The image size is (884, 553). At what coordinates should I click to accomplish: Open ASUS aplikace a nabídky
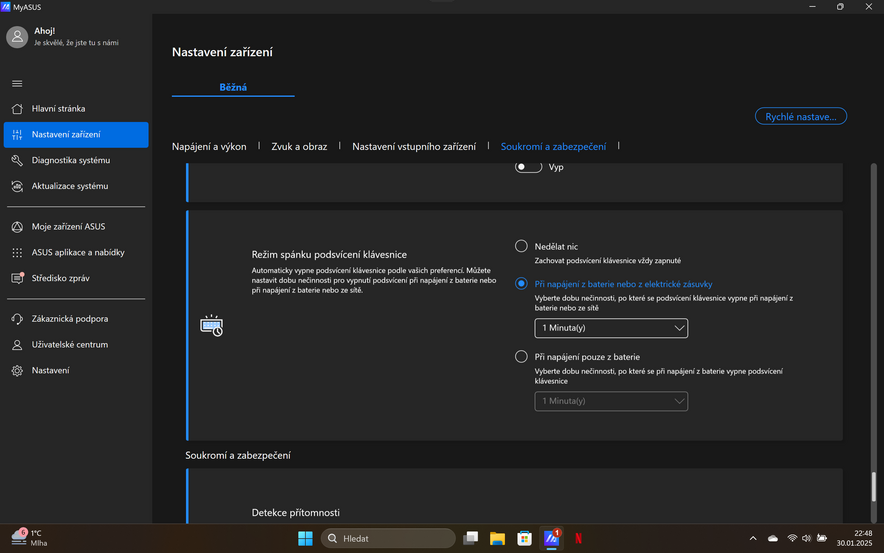(x=75, y=252)
